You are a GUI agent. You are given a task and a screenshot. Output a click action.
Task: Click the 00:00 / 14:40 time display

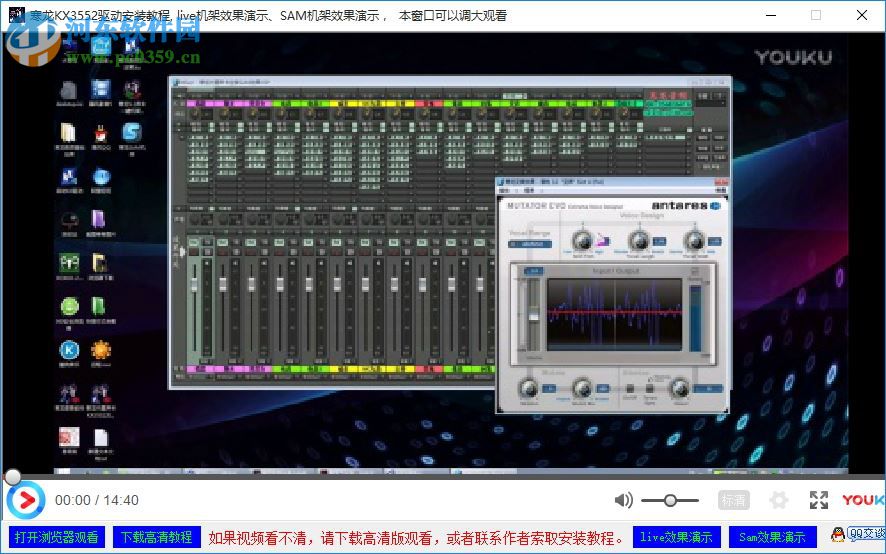click(x=97, y=500)
